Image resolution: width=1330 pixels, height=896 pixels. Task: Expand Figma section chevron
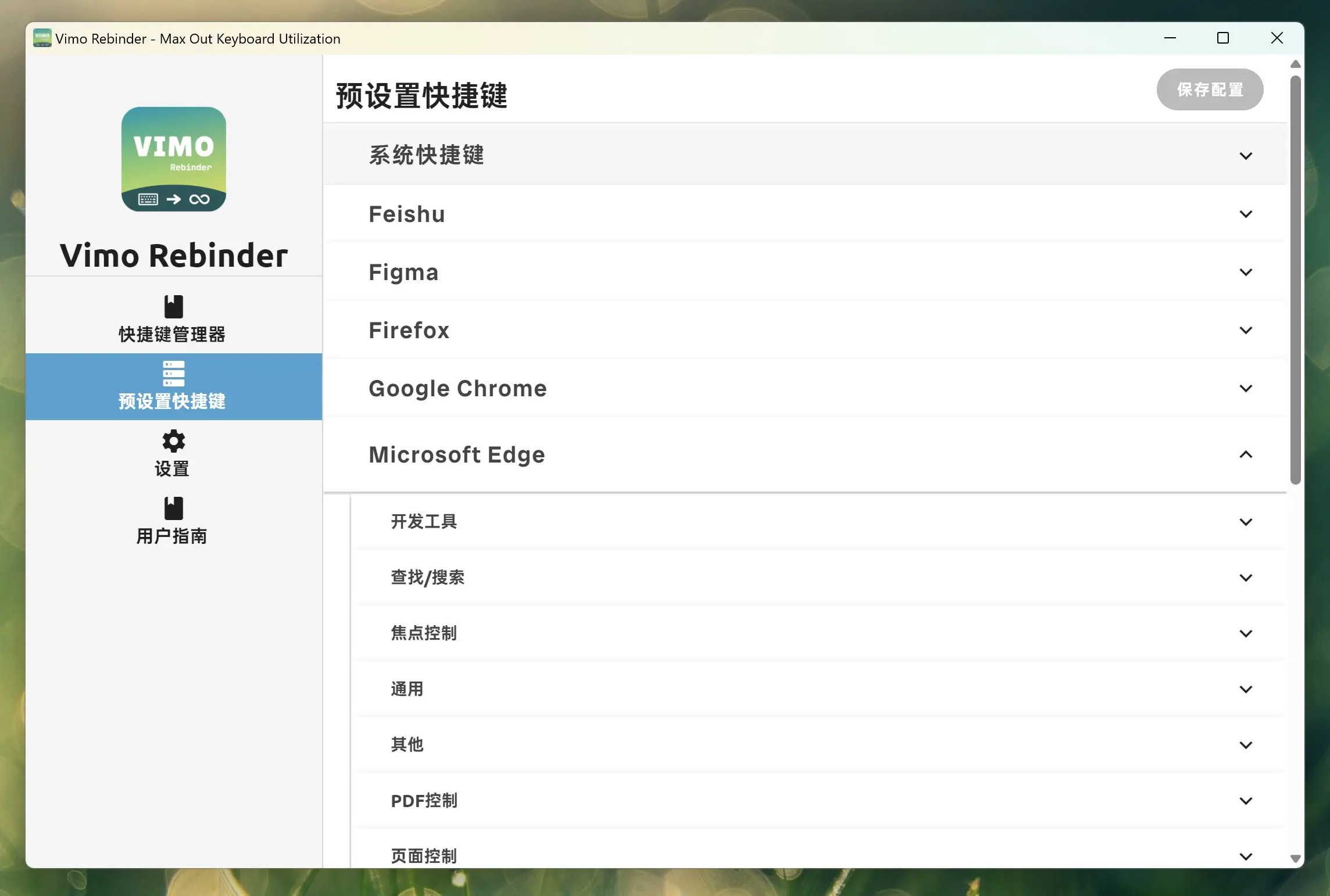(x=1246, y=272)
